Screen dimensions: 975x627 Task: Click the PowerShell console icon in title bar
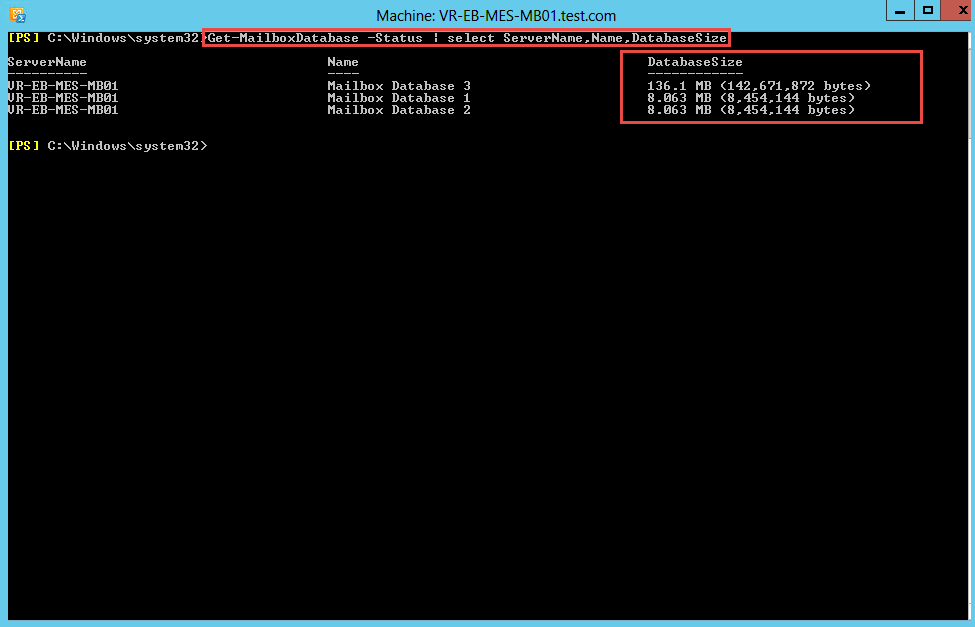pyautogui.click(x=17, y=15)
